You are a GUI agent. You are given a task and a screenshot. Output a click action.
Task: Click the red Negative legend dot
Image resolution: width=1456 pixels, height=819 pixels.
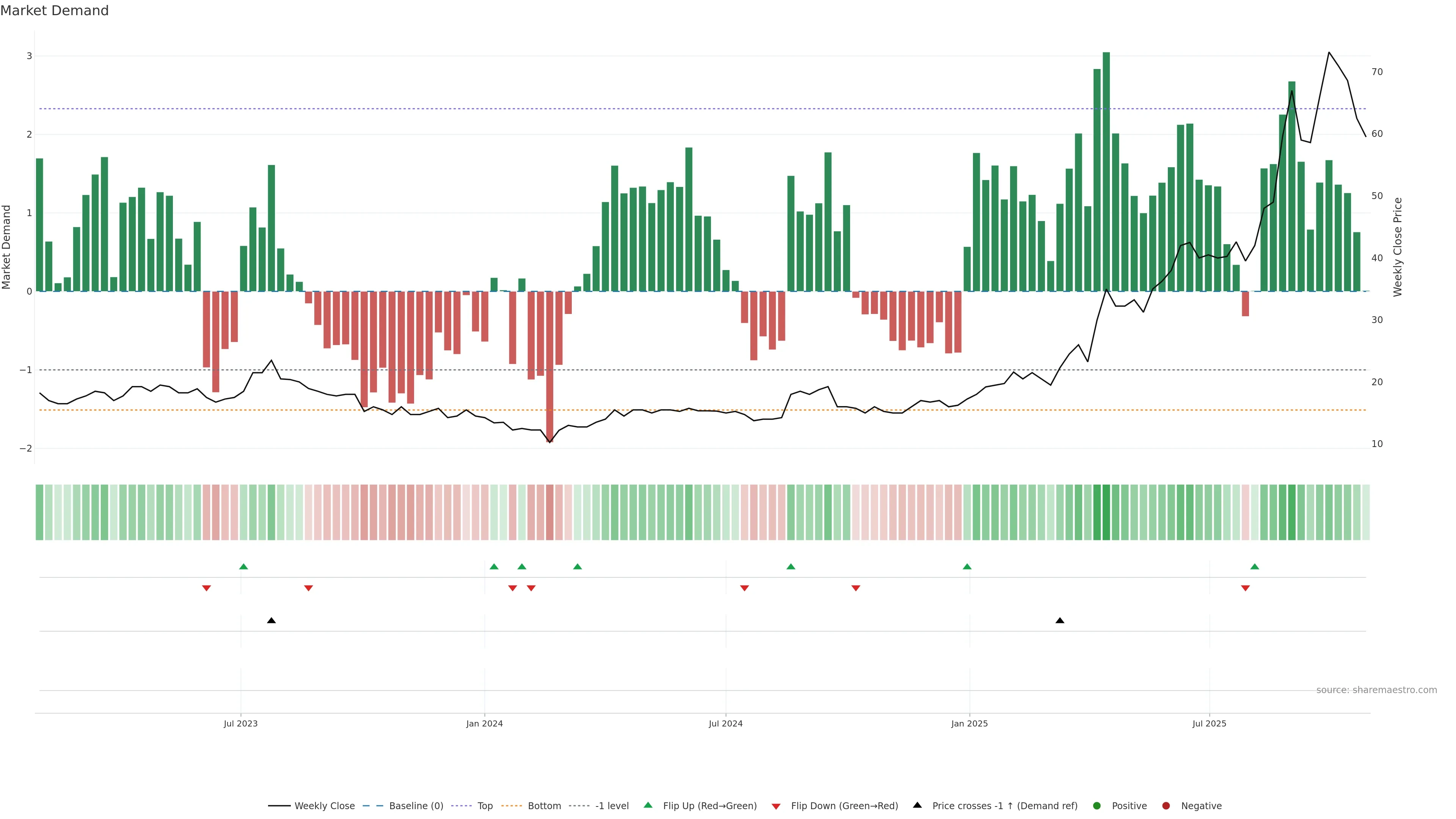(x=1166, y=805)
